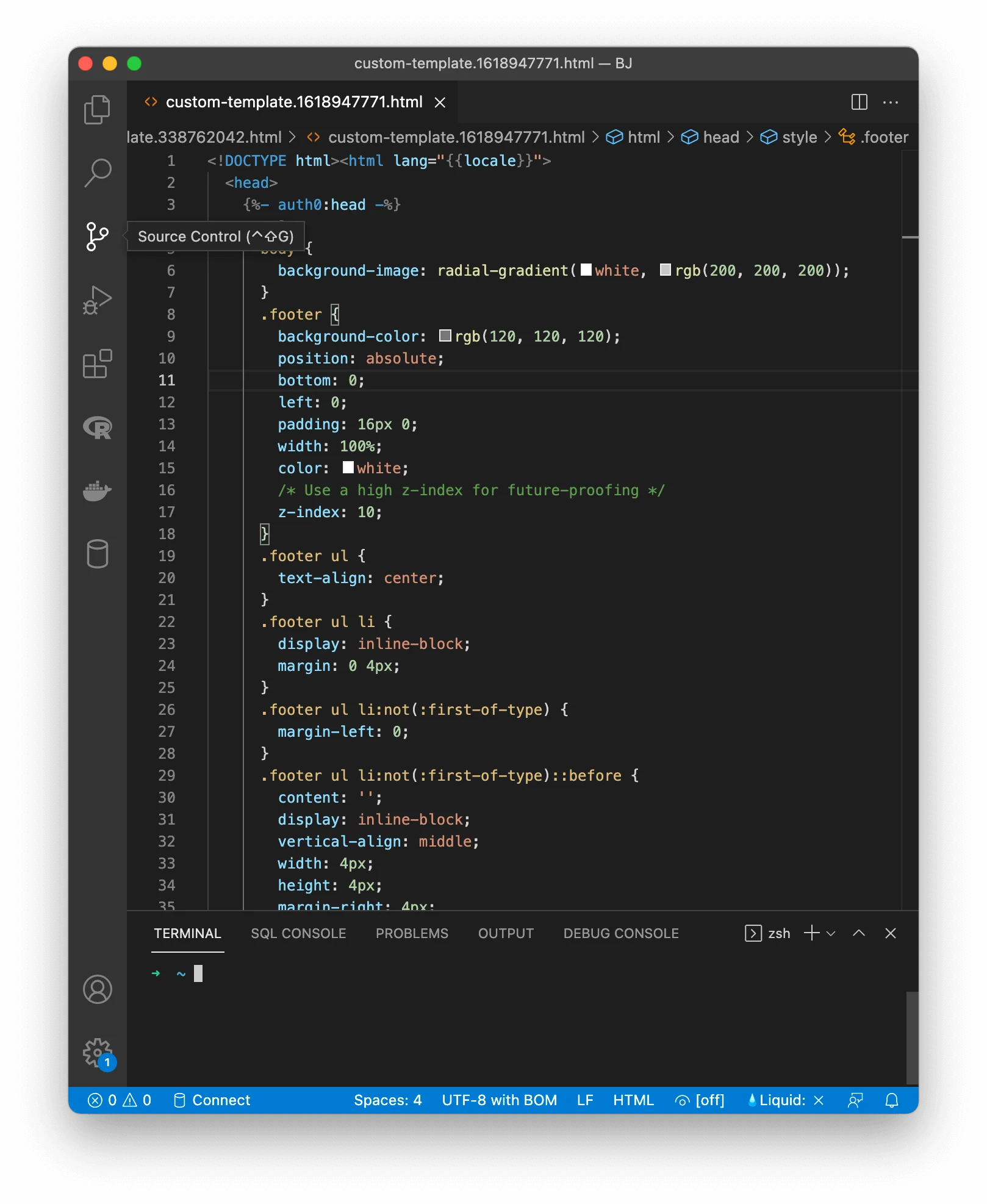The width and height of the screenshot is (987, 1204).
Task: Click the '{%- auth0:head -%}' line
Action: point(321,204)
